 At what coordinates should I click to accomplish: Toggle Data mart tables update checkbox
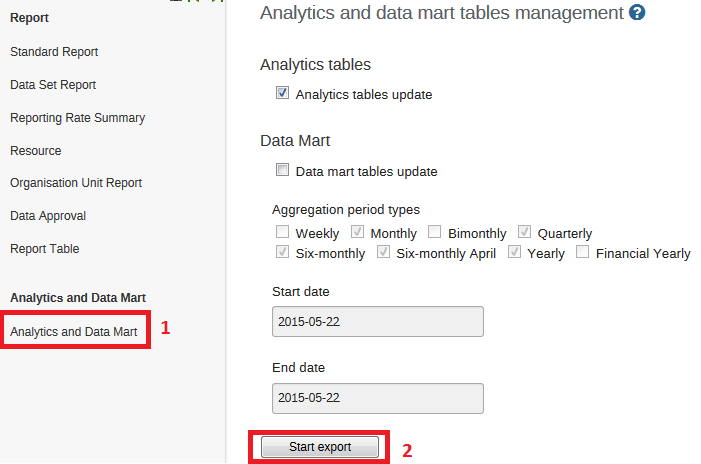click(x=282, y=171)
